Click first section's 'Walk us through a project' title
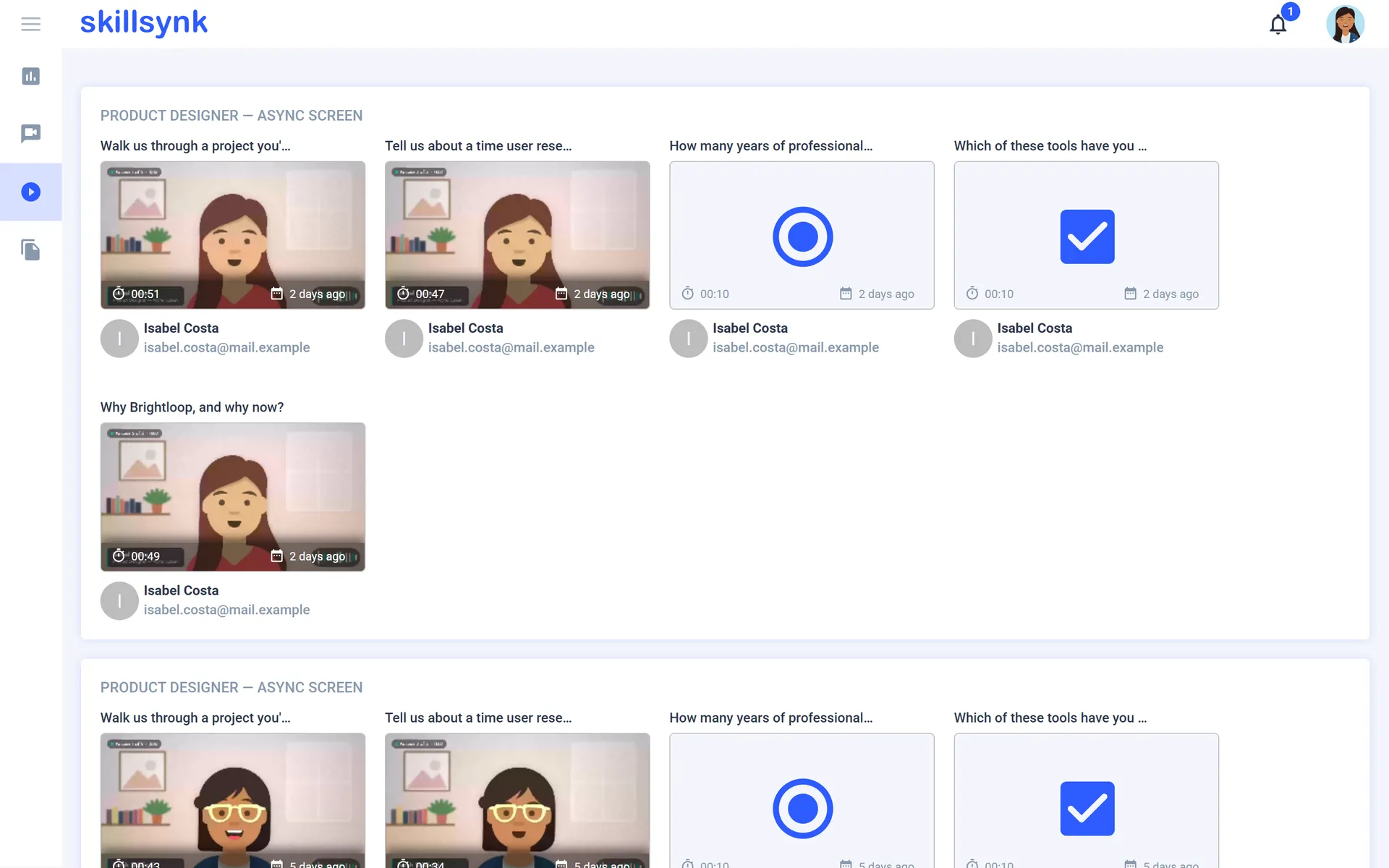 [195, 146]
